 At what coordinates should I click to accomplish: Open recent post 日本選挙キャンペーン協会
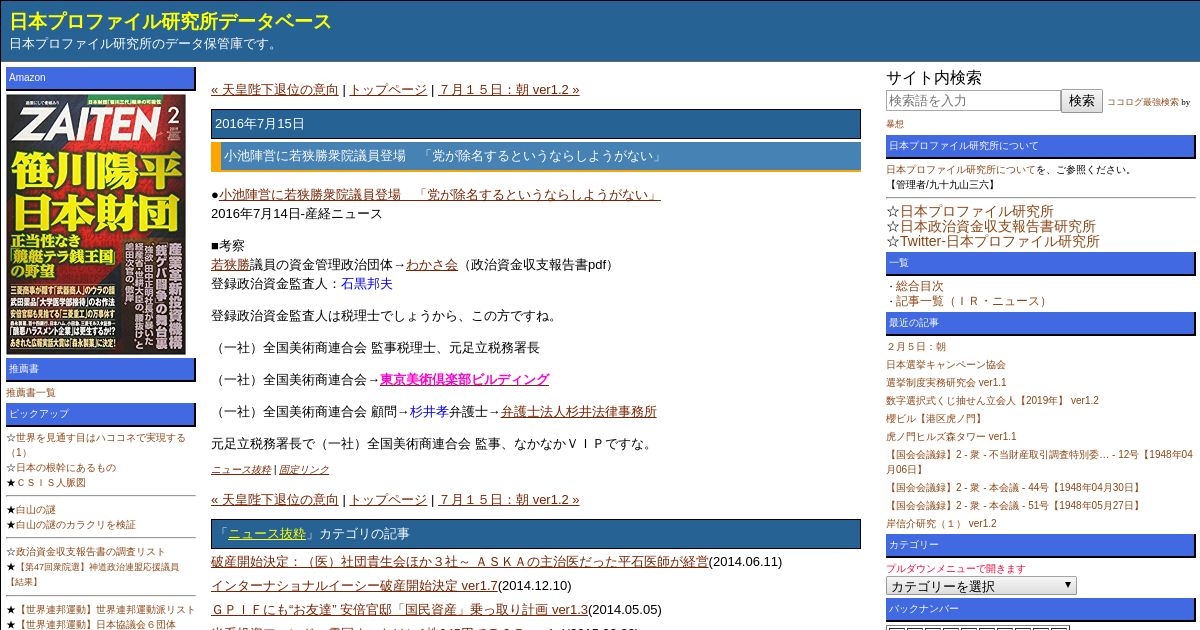(x=946, y=365)
